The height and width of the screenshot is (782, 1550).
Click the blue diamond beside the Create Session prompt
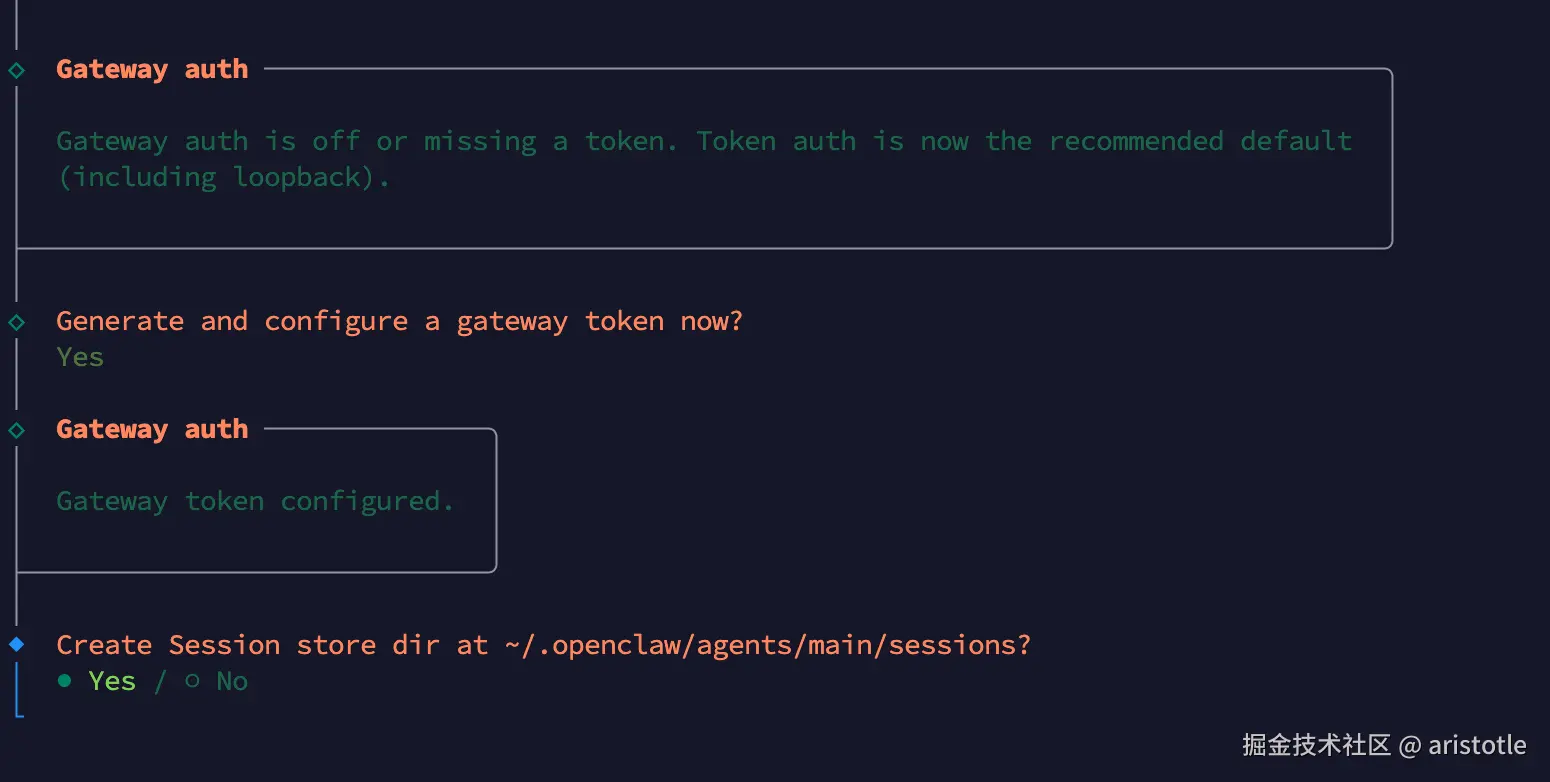[17, 644]
